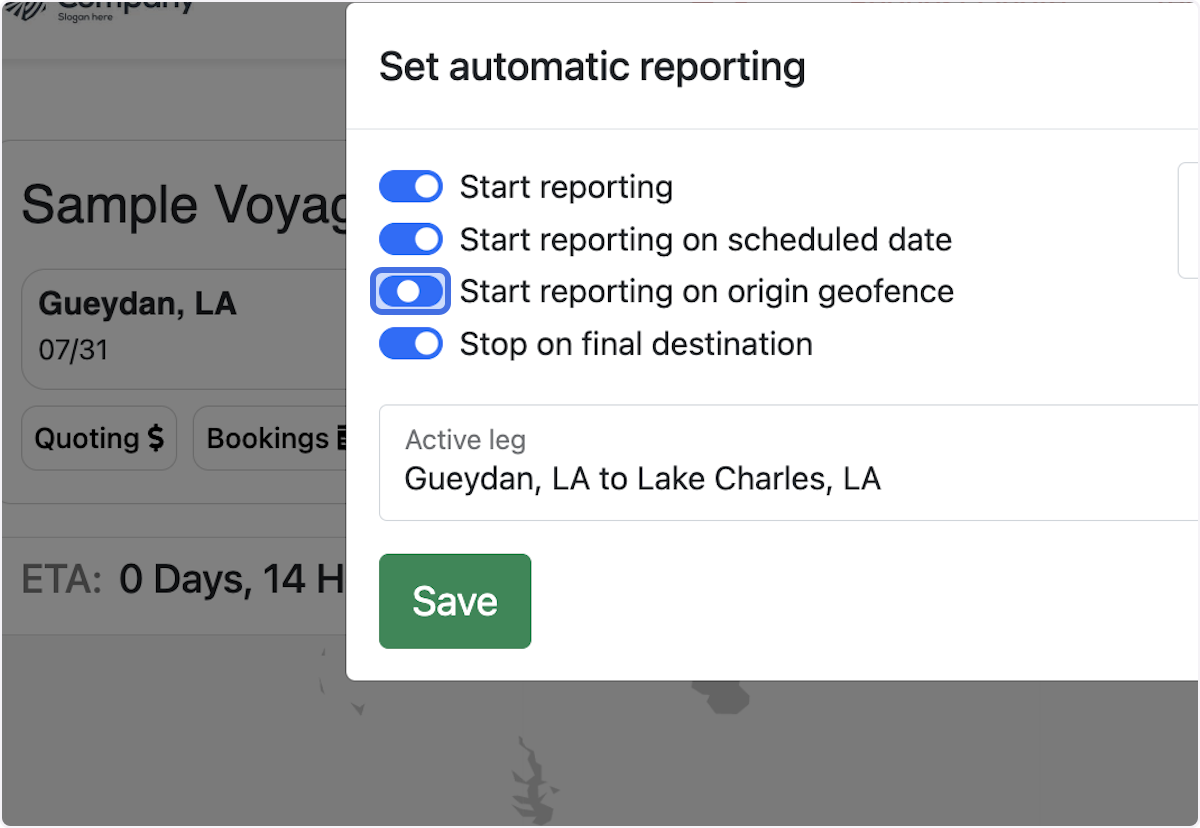
Task: Click Gueydan, LA to Lake Charles, LA leg text
Action: pos(642,478)
